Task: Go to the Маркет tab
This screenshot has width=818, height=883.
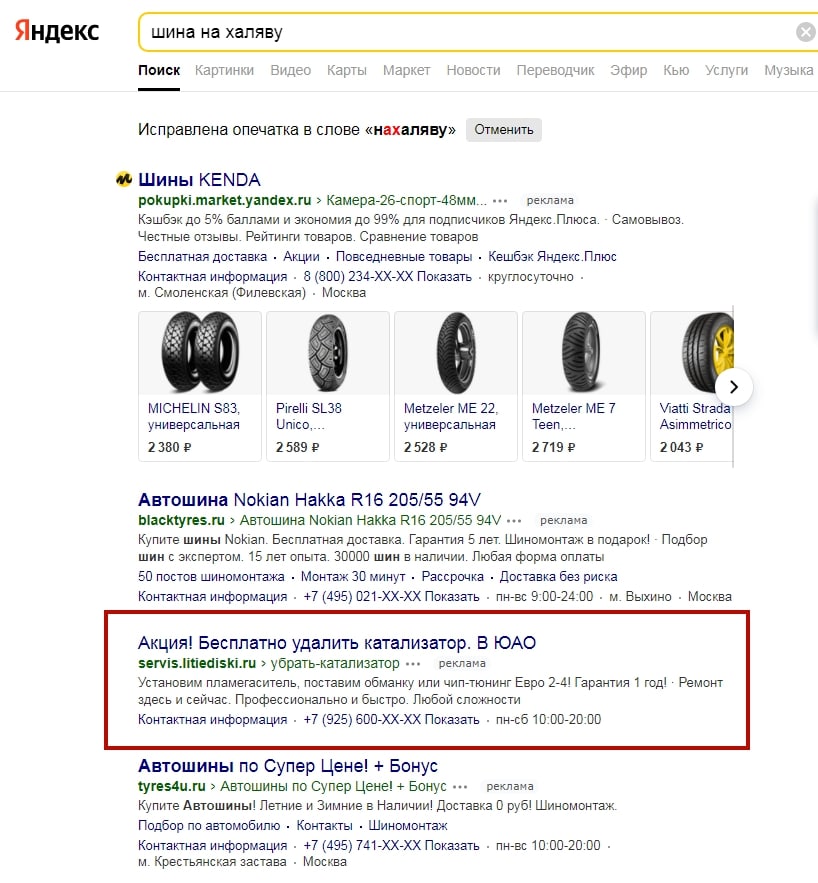Action: pyautogui.click(x=406, y=70)
